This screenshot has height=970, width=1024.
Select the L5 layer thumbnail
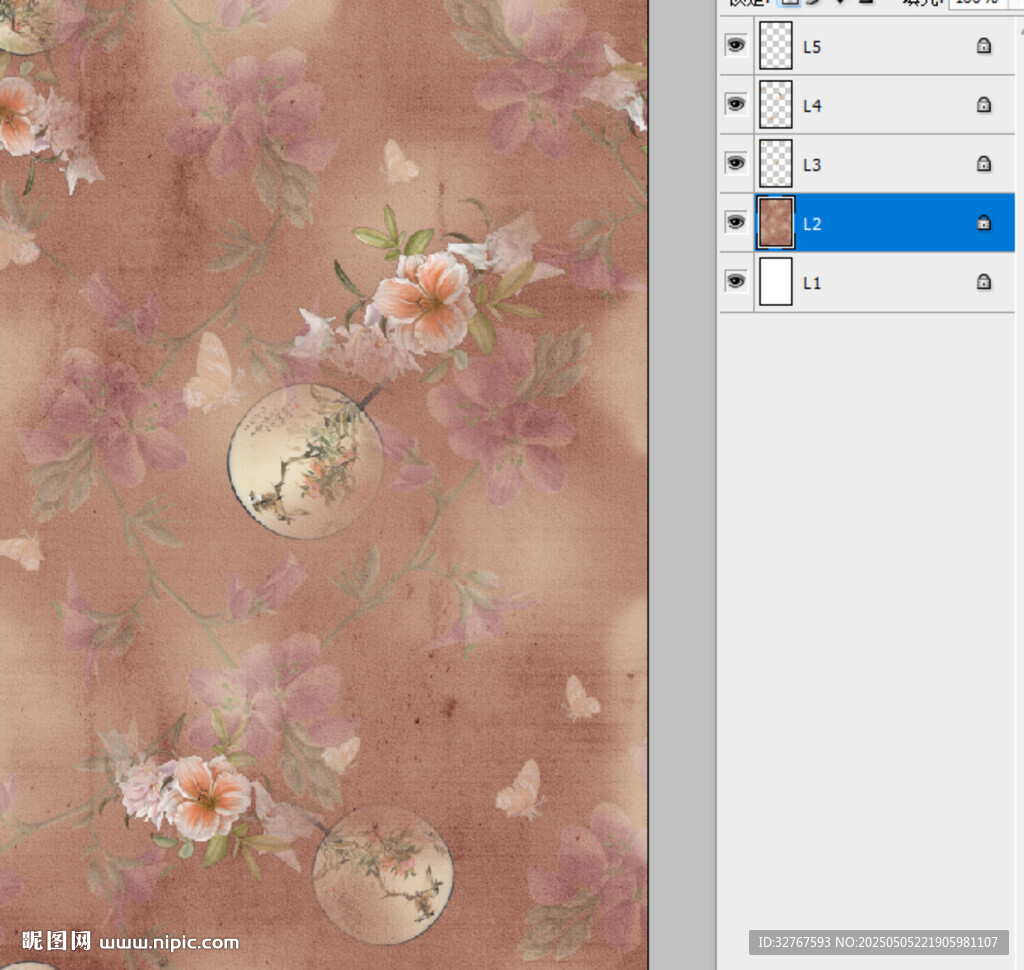(x=776, y=46)
